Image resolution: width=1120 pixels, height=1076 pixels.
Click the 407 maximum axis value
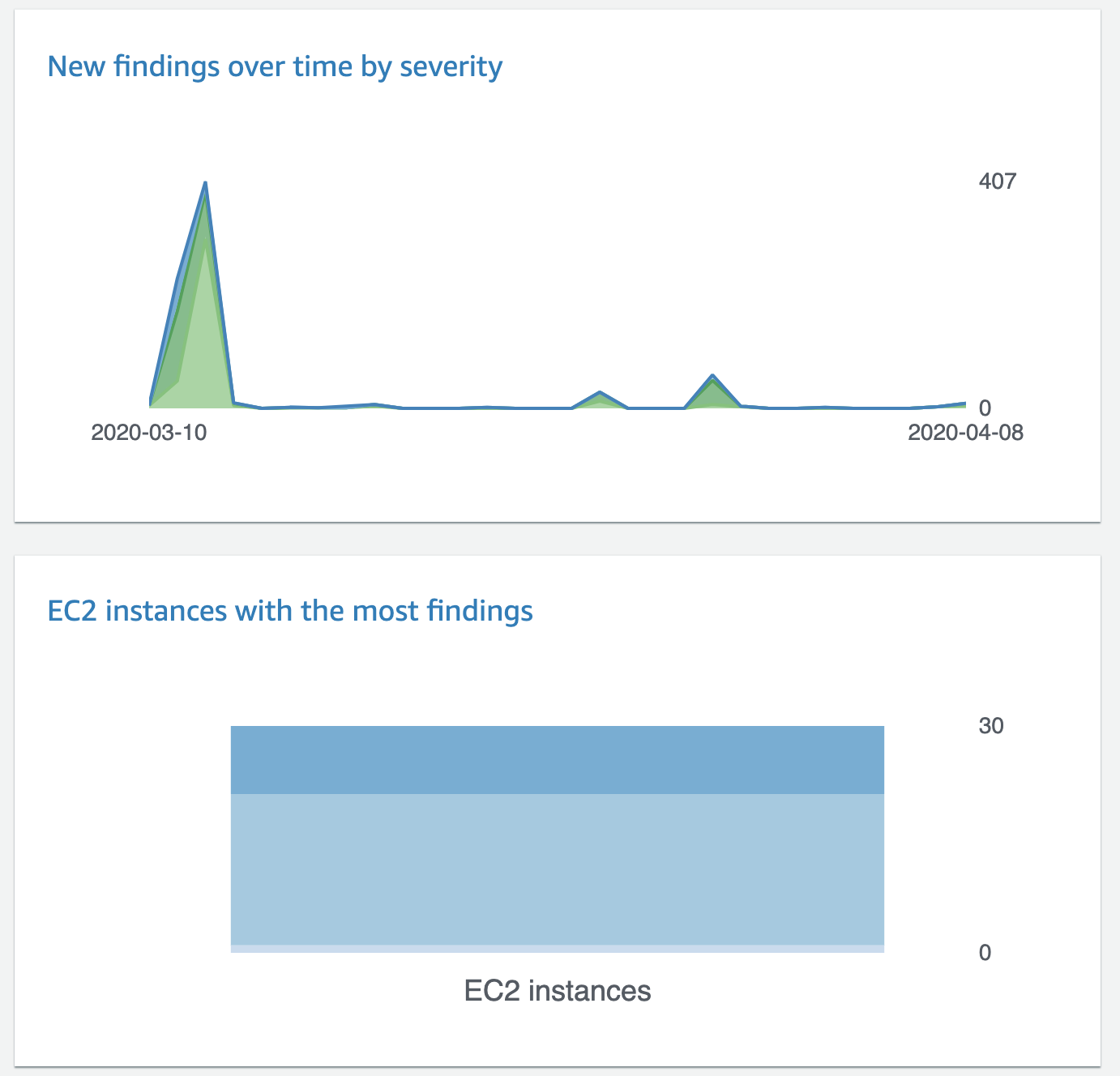997,181
